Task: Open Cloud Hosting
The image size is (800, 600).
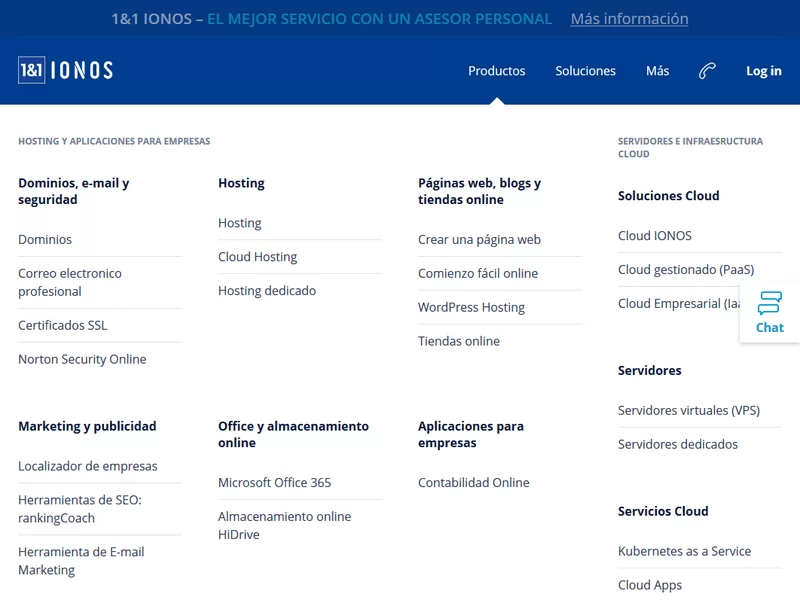Action: click(257, 257)
